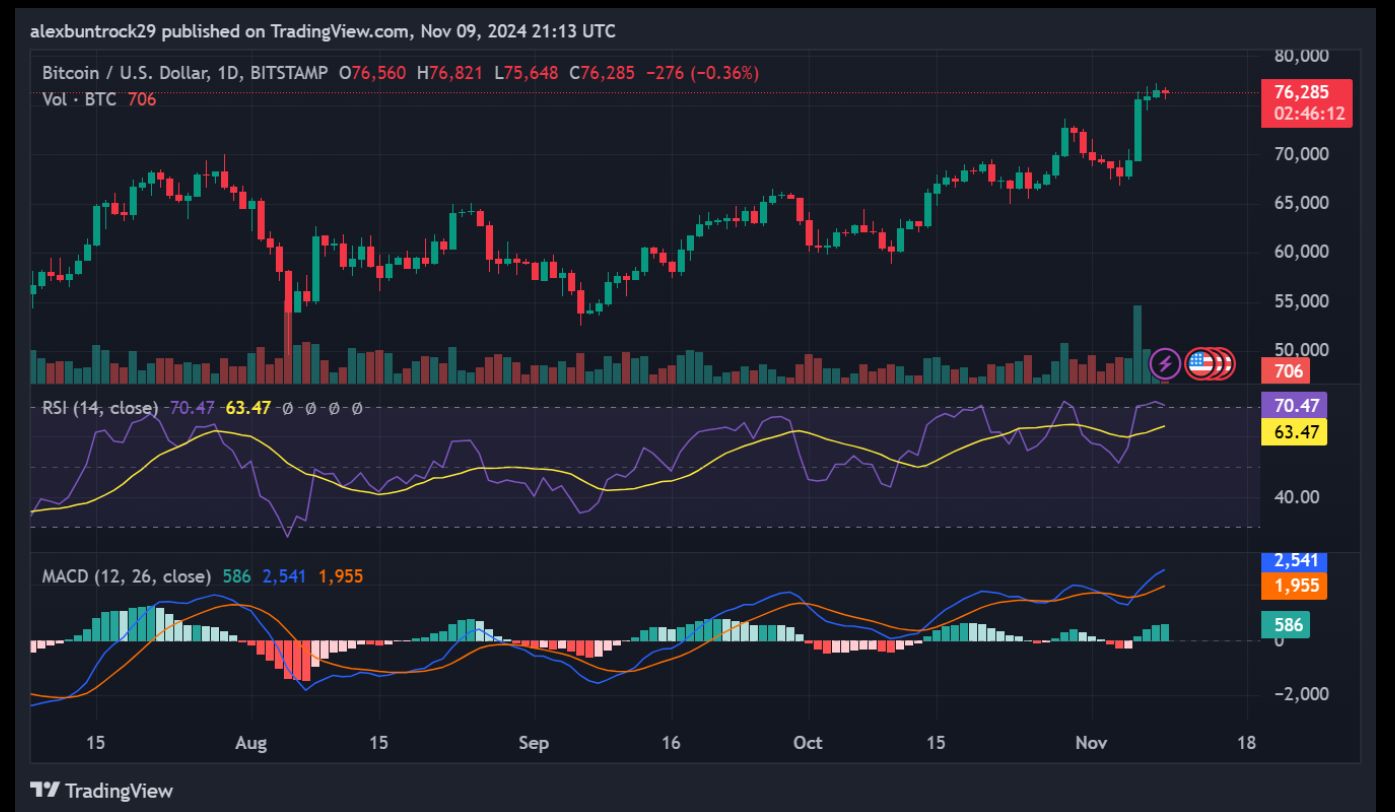Click the purple 70.47 RSI axis label
This screenshot has height=812, width=1395.
[1300, 407]
